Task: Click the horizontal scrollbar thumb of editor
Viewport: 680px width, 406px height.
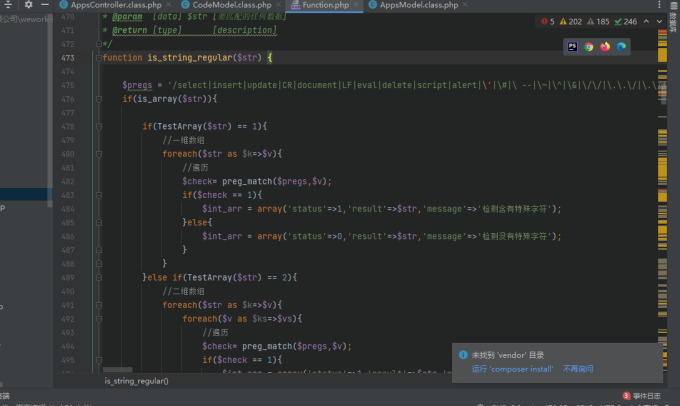Action: pyautogui.click(x=118, y=370)
